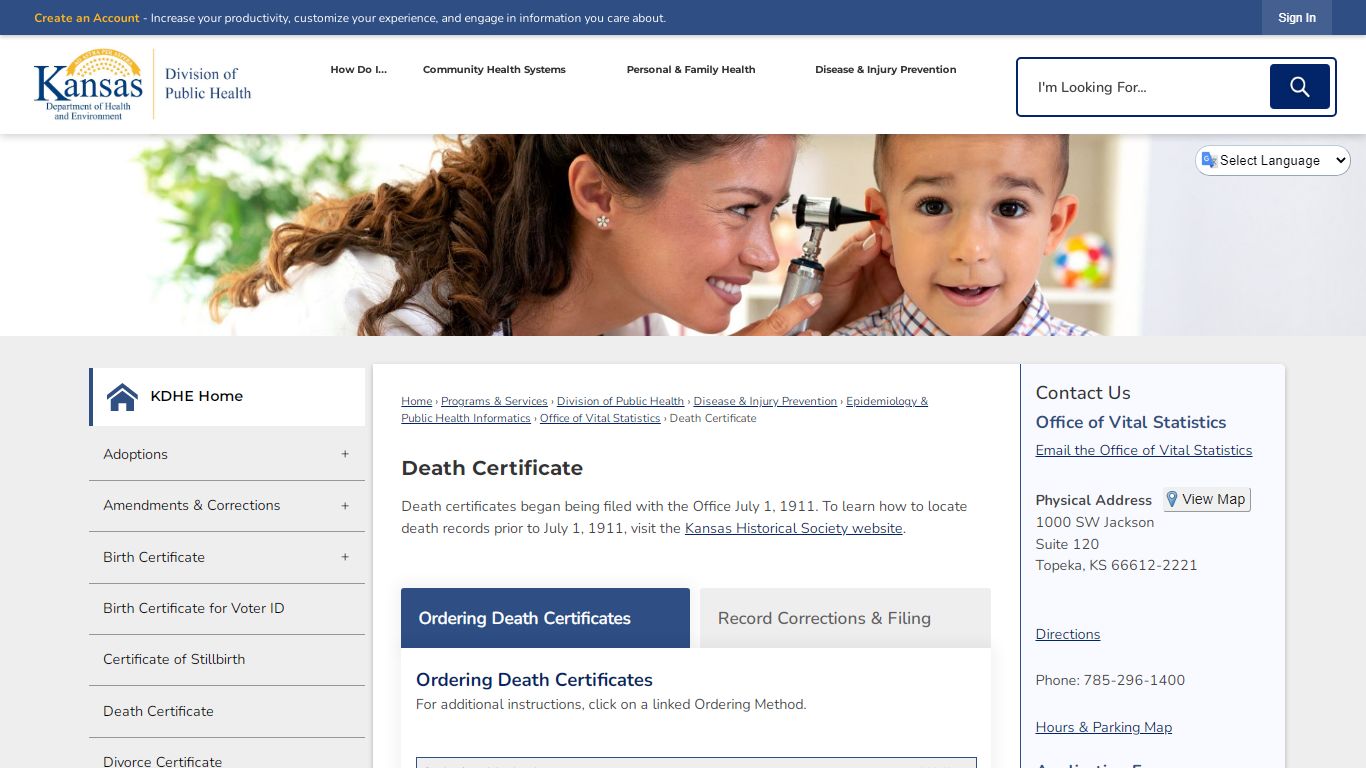1366x768 pixels.
Task: Open Death Certificate sidebar link
Action: click(x=158, y=711)
